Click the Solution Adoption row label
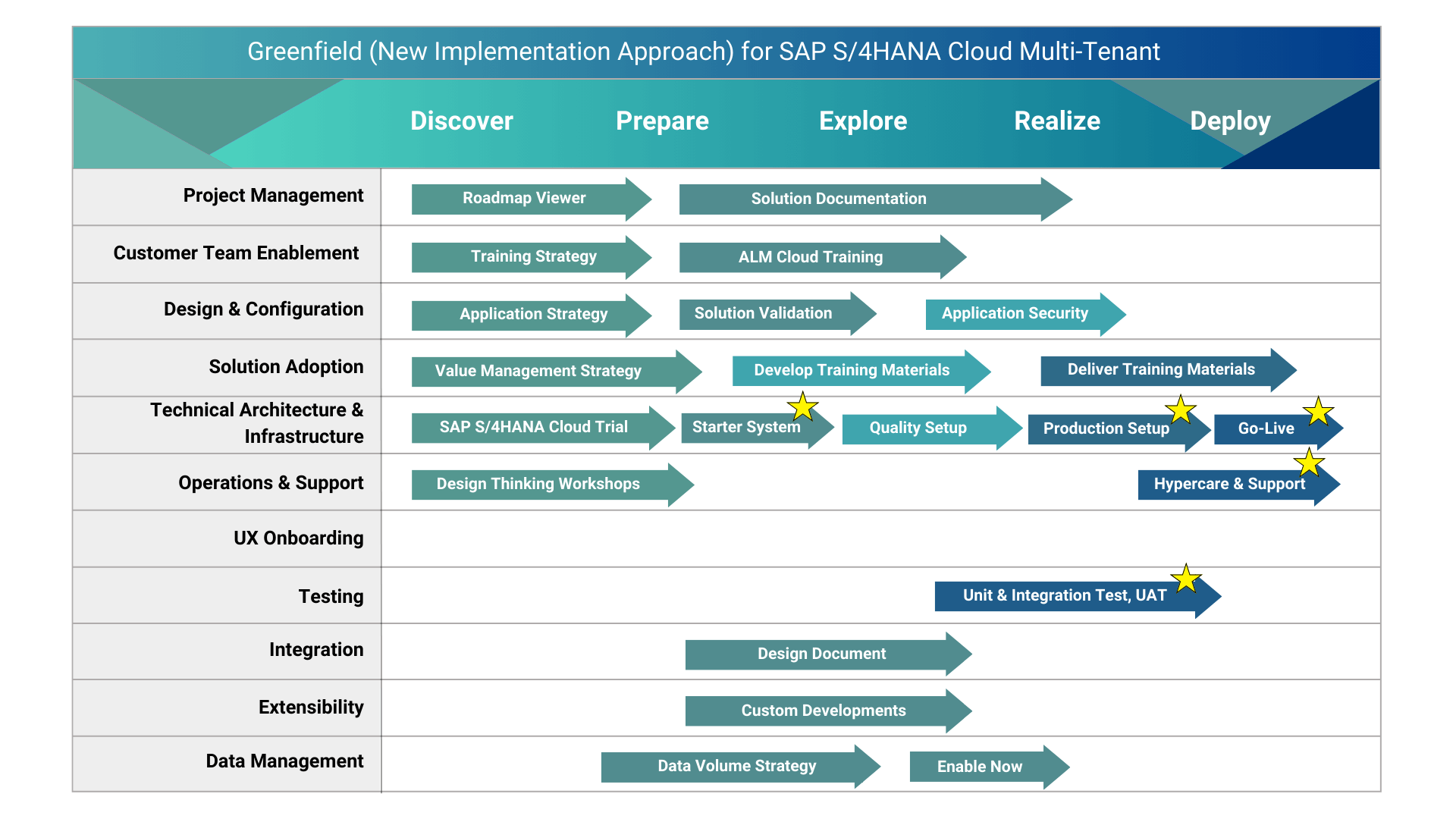The image size is (1456, 819). pos(286,367)
